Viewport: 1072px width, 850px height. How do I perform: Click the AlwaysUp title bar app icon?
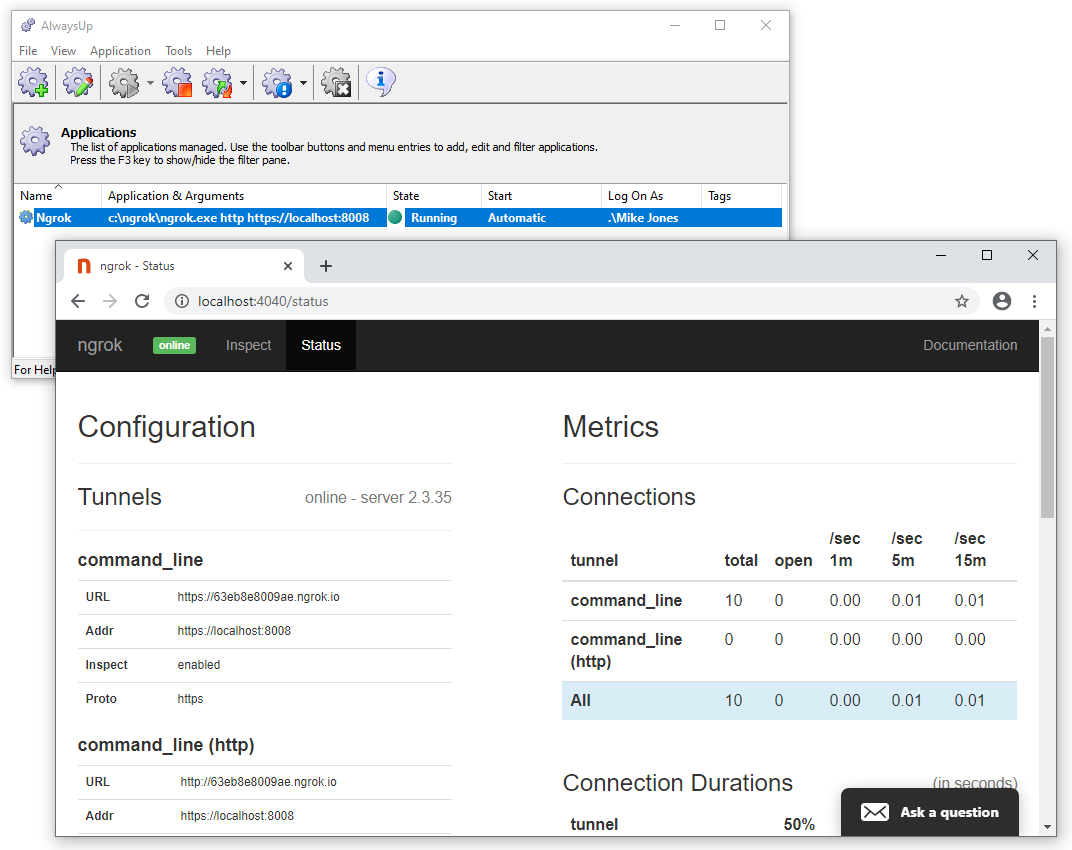pyautogui.click(x=28, y=25)
